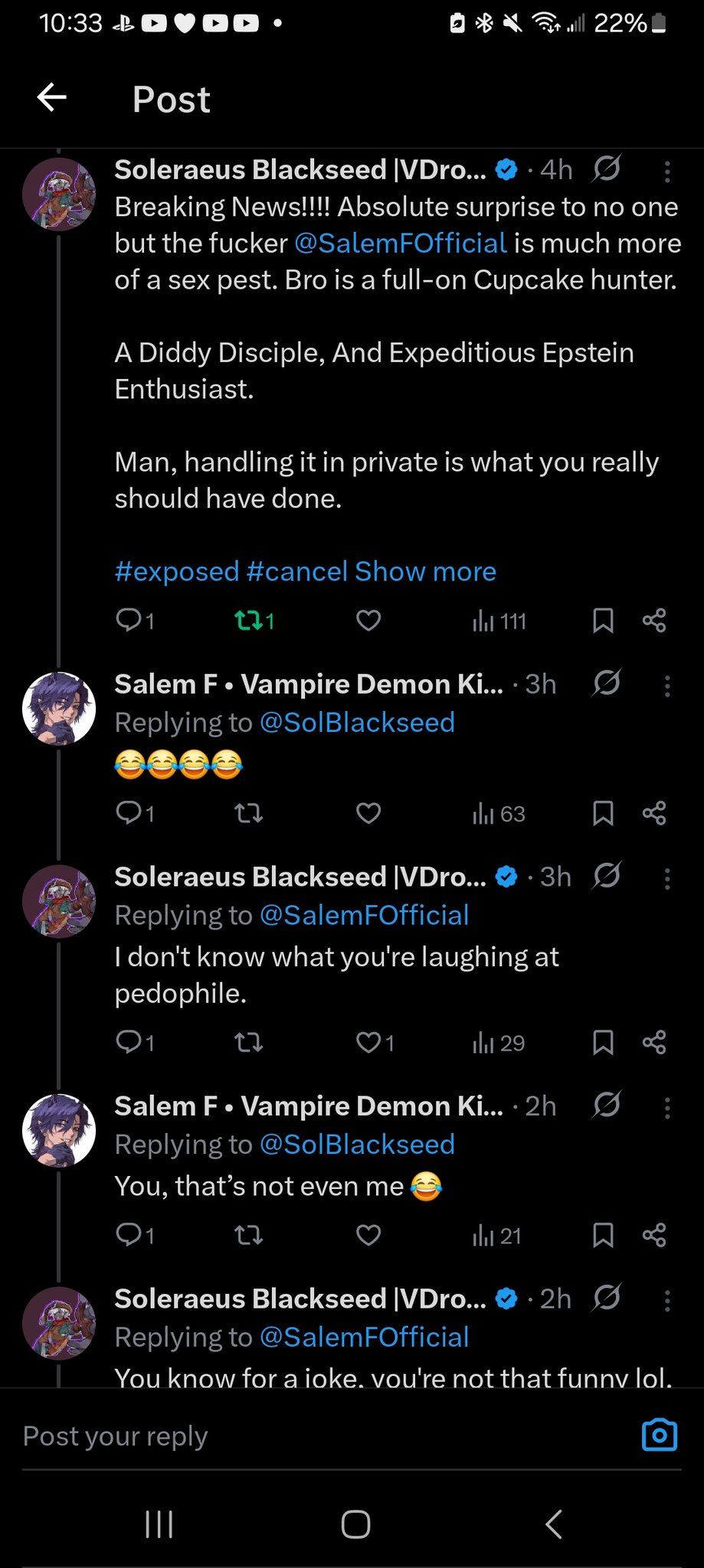Image resolution: width=704 pixels, height=1568 pixels.
Task: Like the Breaking News post
Action: tap(368, 621)
